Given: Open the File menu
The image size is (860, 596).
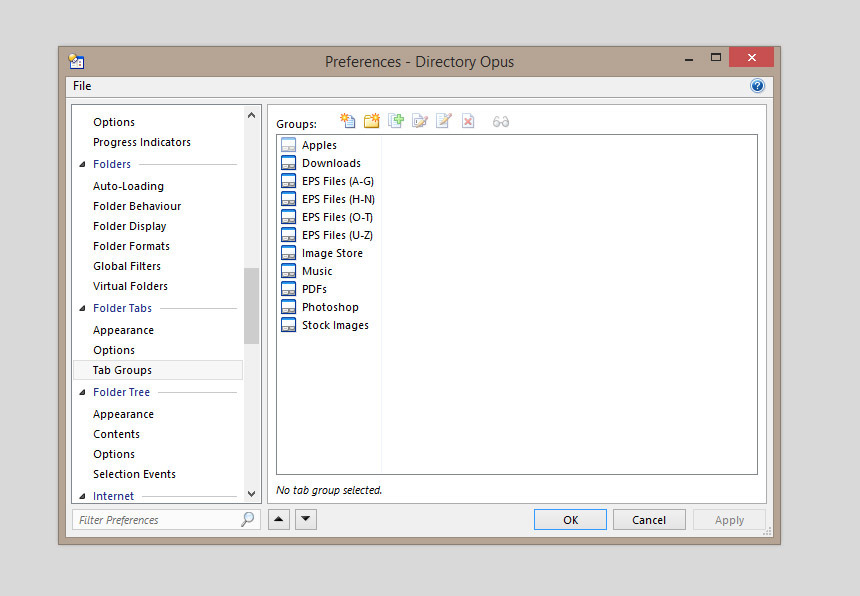Looking at the screenshot, I should point(82,86).
